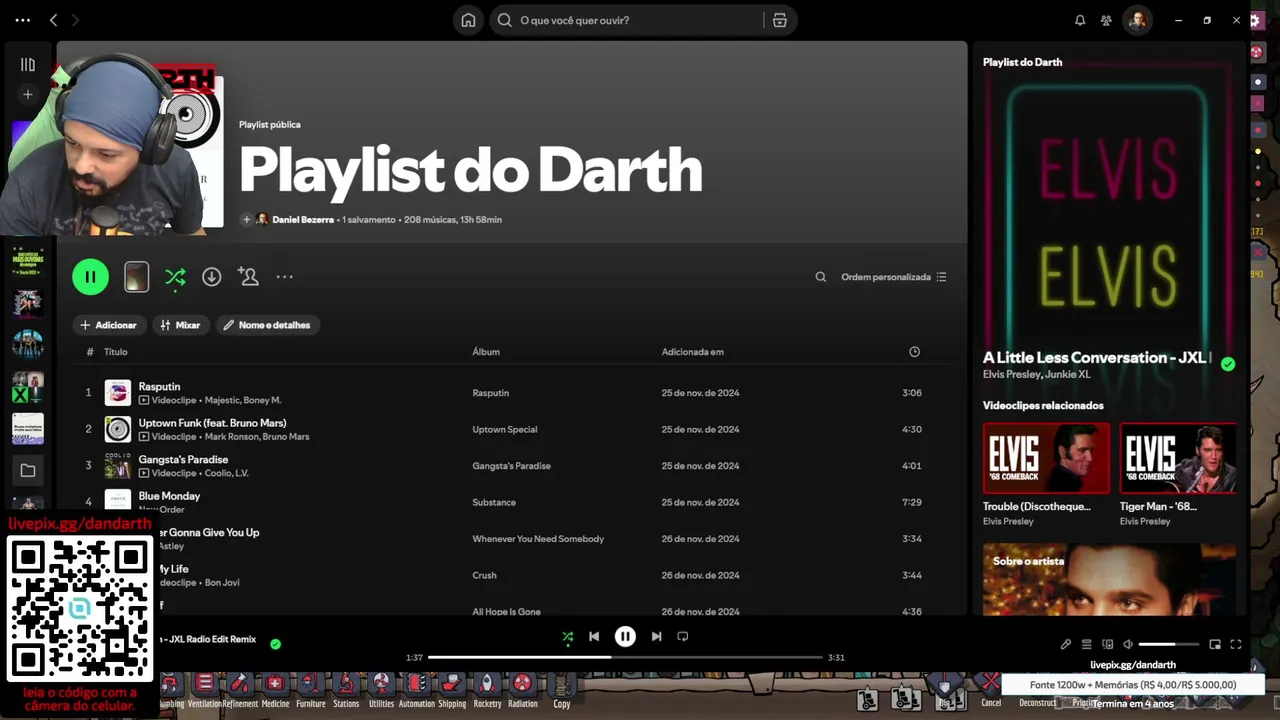Open the Gangsta's Paradise track
Viewport: 1280px width, 720px height.
183,460
